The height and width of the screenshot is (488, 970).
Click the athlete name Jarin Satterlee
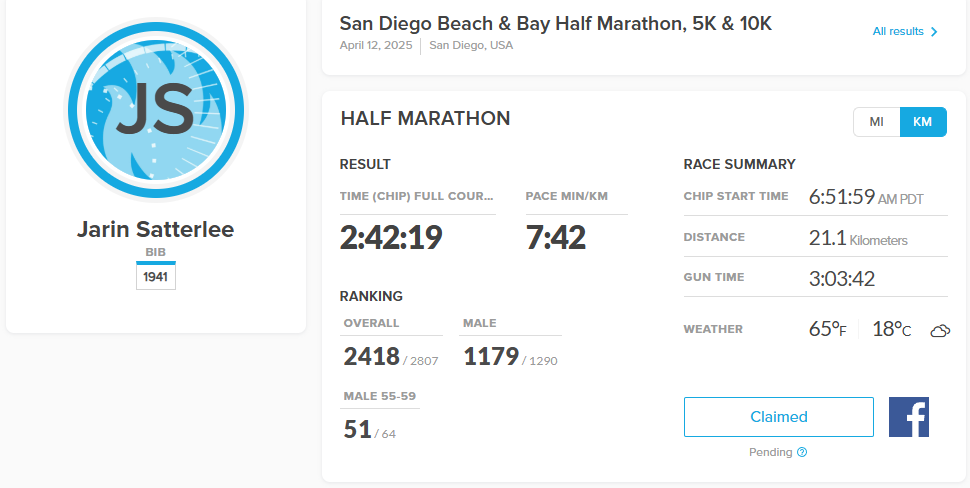click(x=156, y=229)
